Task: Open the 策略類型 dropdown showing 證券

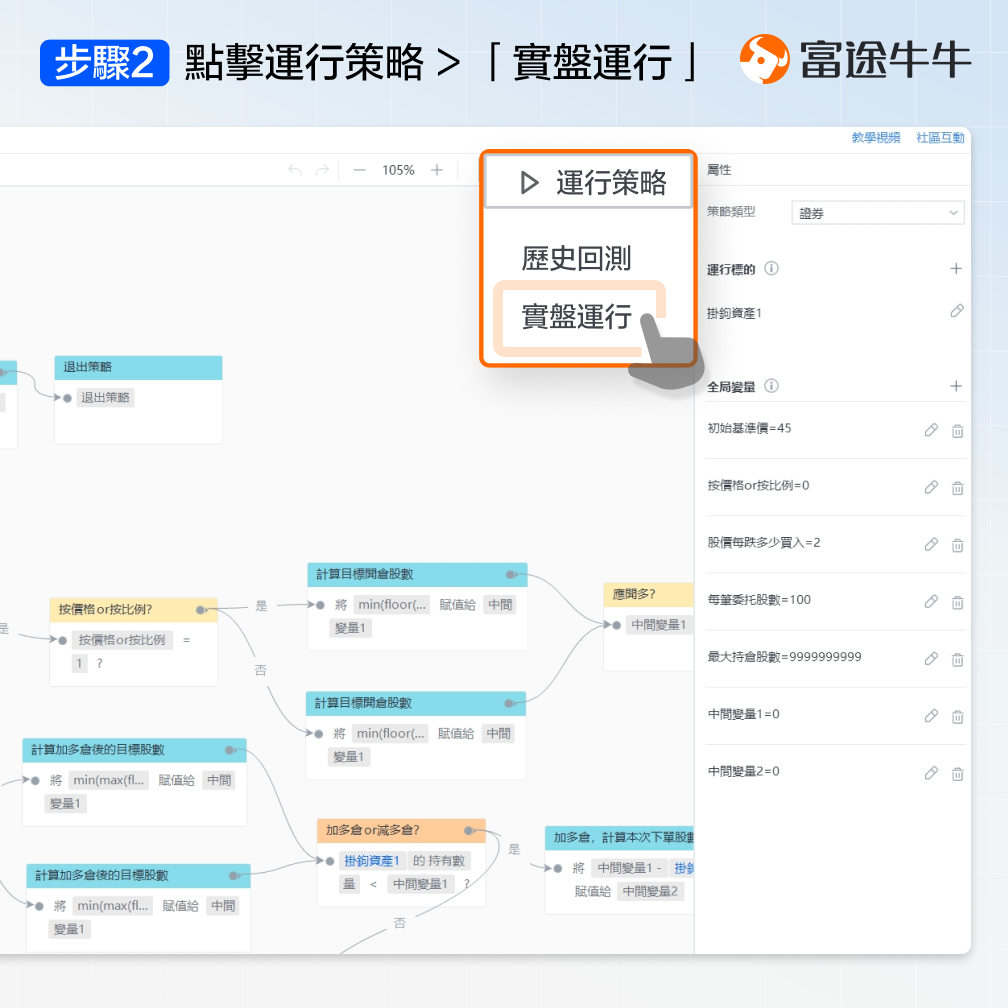Action: [x=877, y=212]
